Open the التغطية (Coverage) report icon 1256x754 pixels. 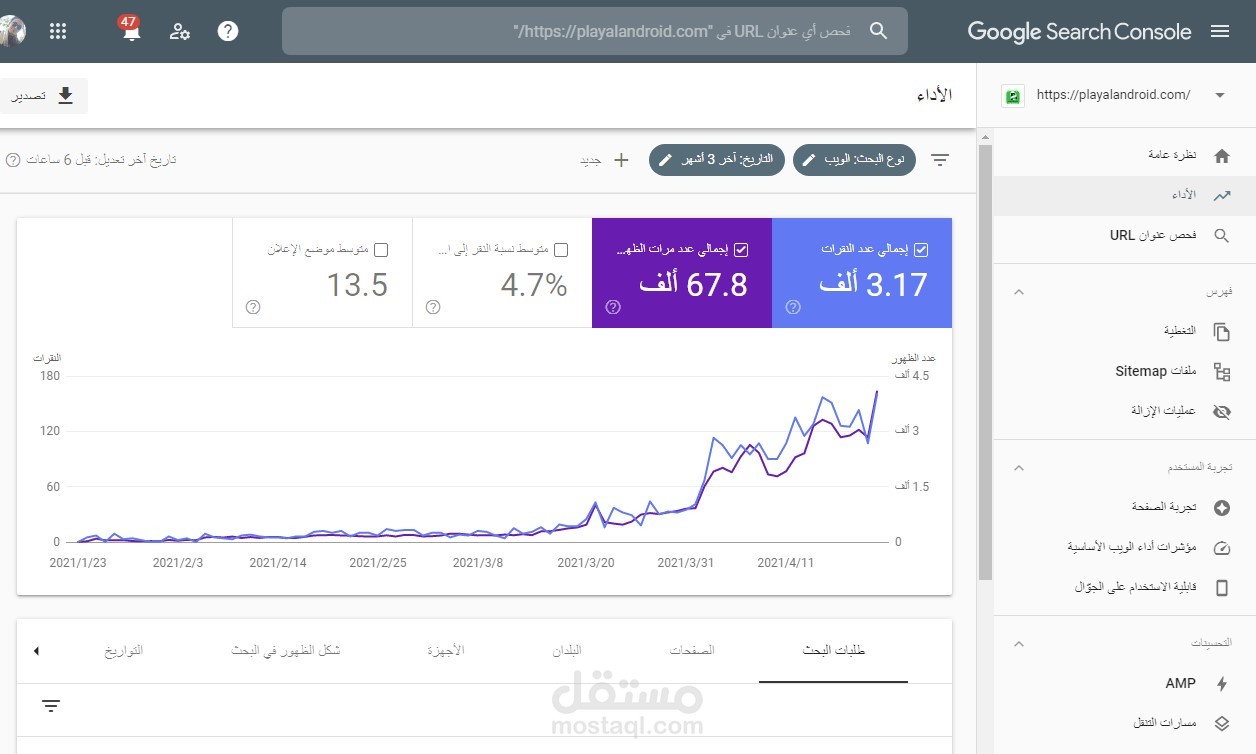pyautogui.click(x=1222, y=330)
